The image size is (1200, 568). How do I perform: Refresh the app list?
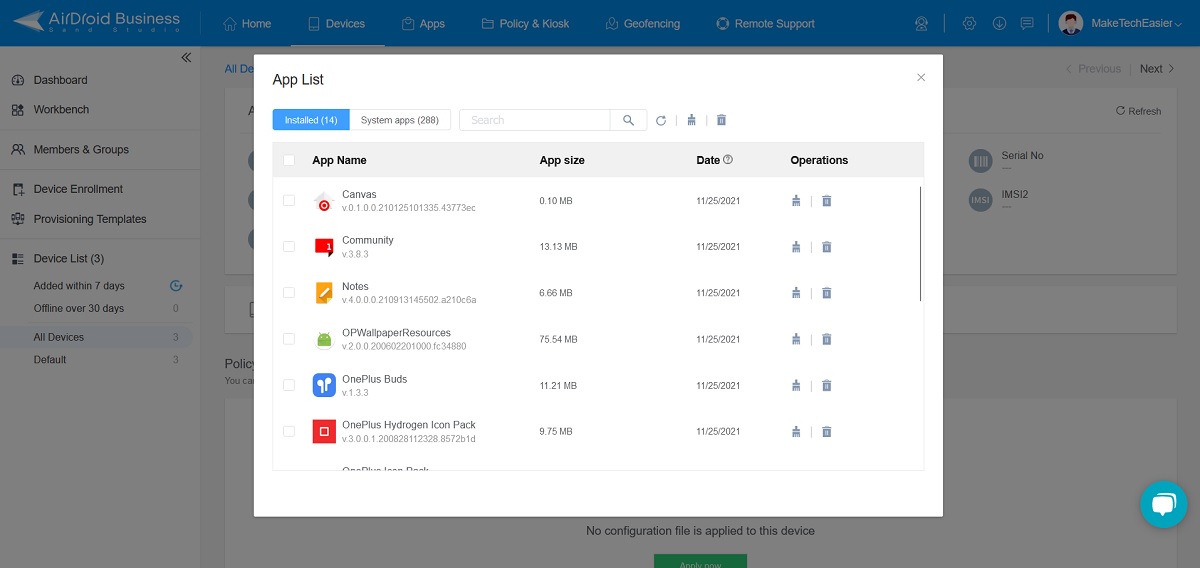(x=661, y=120)
